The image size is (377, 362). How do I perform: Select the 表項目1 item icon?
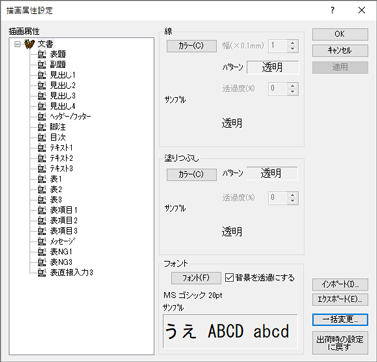point(42,210)
